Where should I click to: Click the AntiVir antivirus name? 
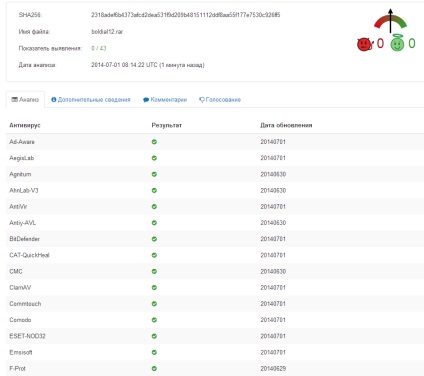tap(18, 206)
